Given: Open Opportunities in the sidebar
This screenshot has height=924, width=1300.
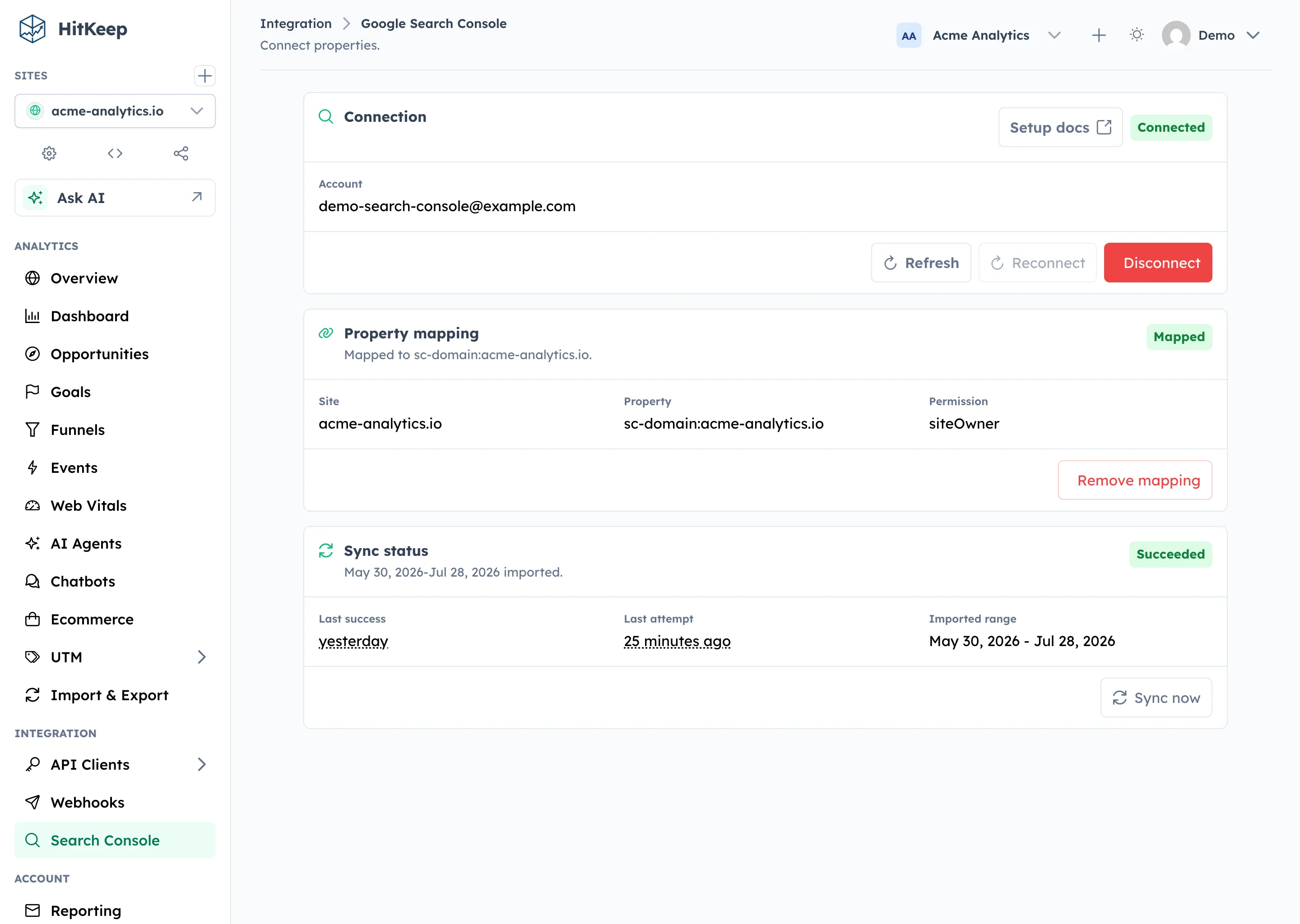Looking at the screenshot, I should [115, 354].
